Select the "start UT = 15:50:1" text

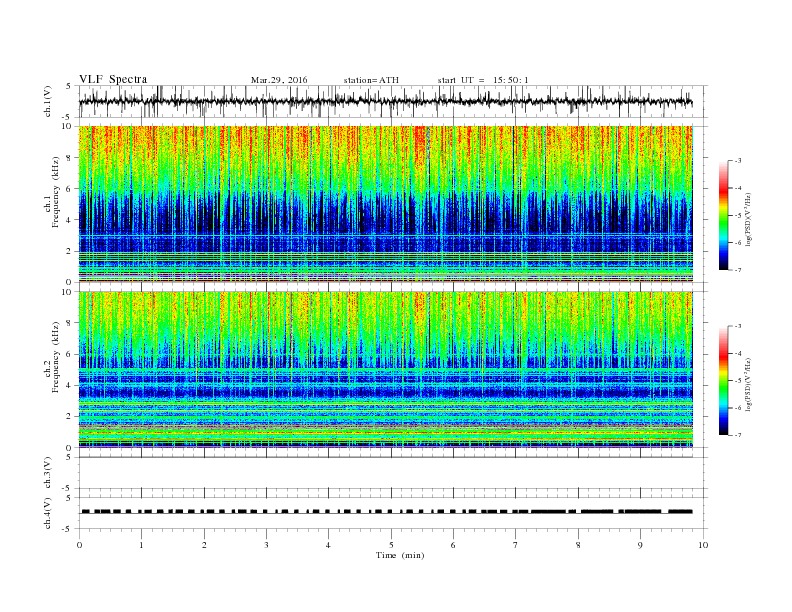pos(483,80)
